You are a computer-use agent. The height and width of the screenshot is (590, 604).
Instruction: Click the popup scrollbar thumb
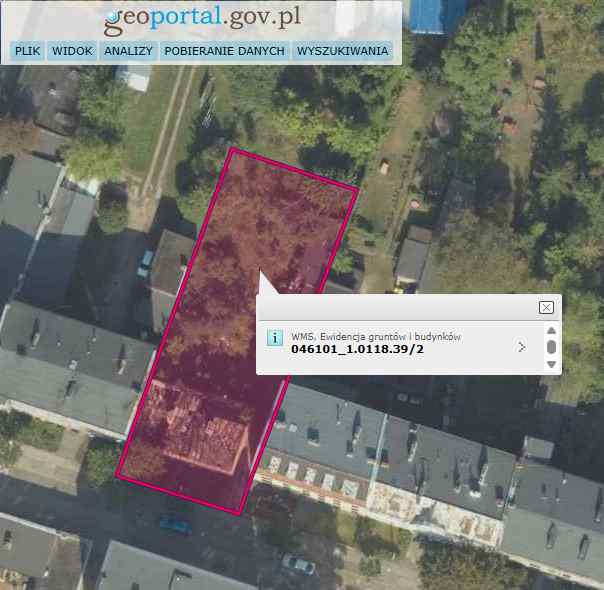(x=551, y=347)
